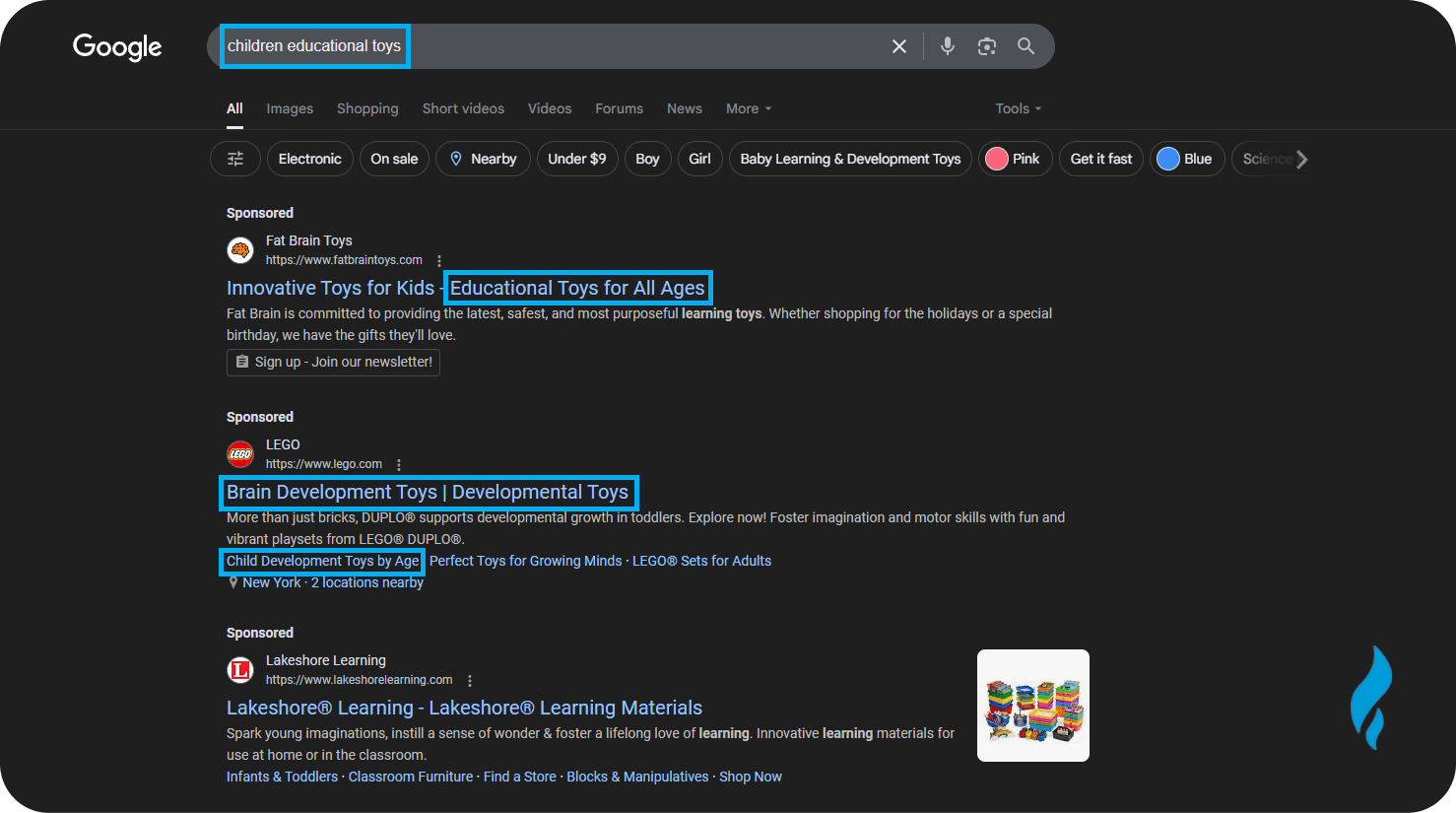Open the Forums tab
Screen dimensions: 1456x813
point(619,108)
